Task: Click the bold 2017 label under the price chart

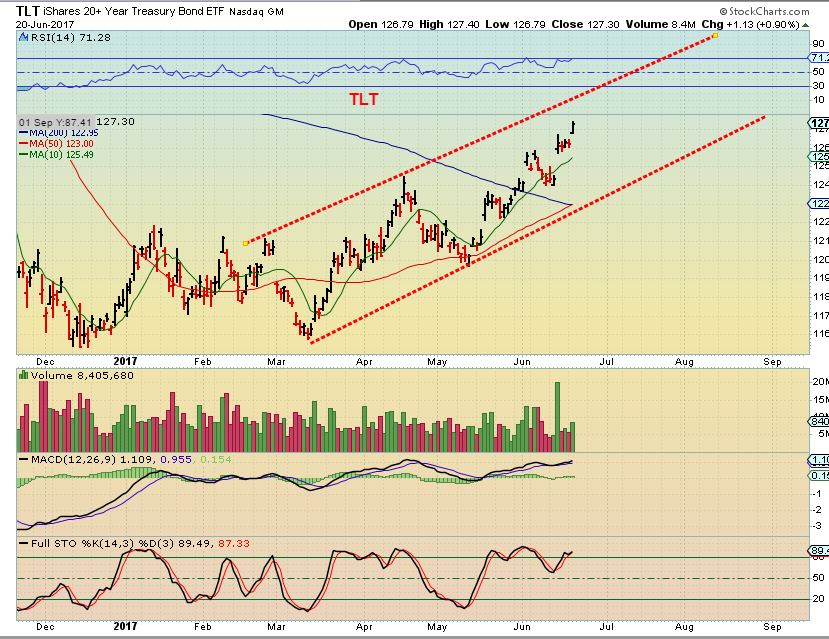Action: pyautogui.click(x=125, y=362)
